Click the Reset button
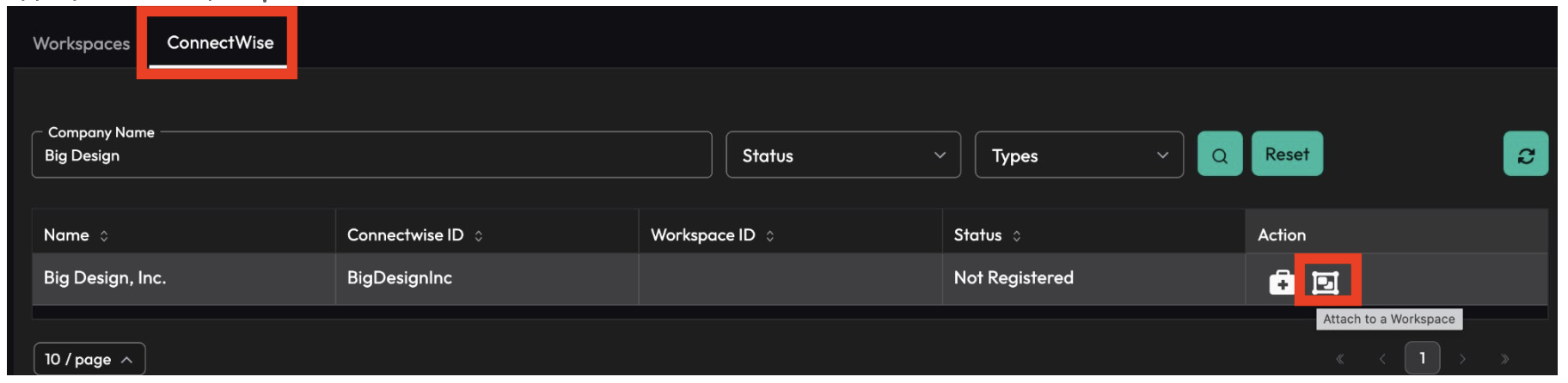Viewport: 1568px width, 383px height. 1286,155
